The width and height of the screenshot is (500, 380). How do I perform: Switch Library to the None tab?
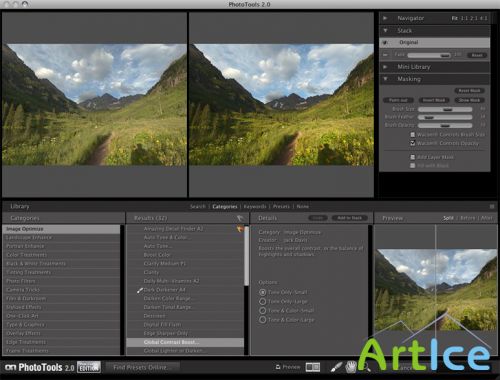coord(303,206)
